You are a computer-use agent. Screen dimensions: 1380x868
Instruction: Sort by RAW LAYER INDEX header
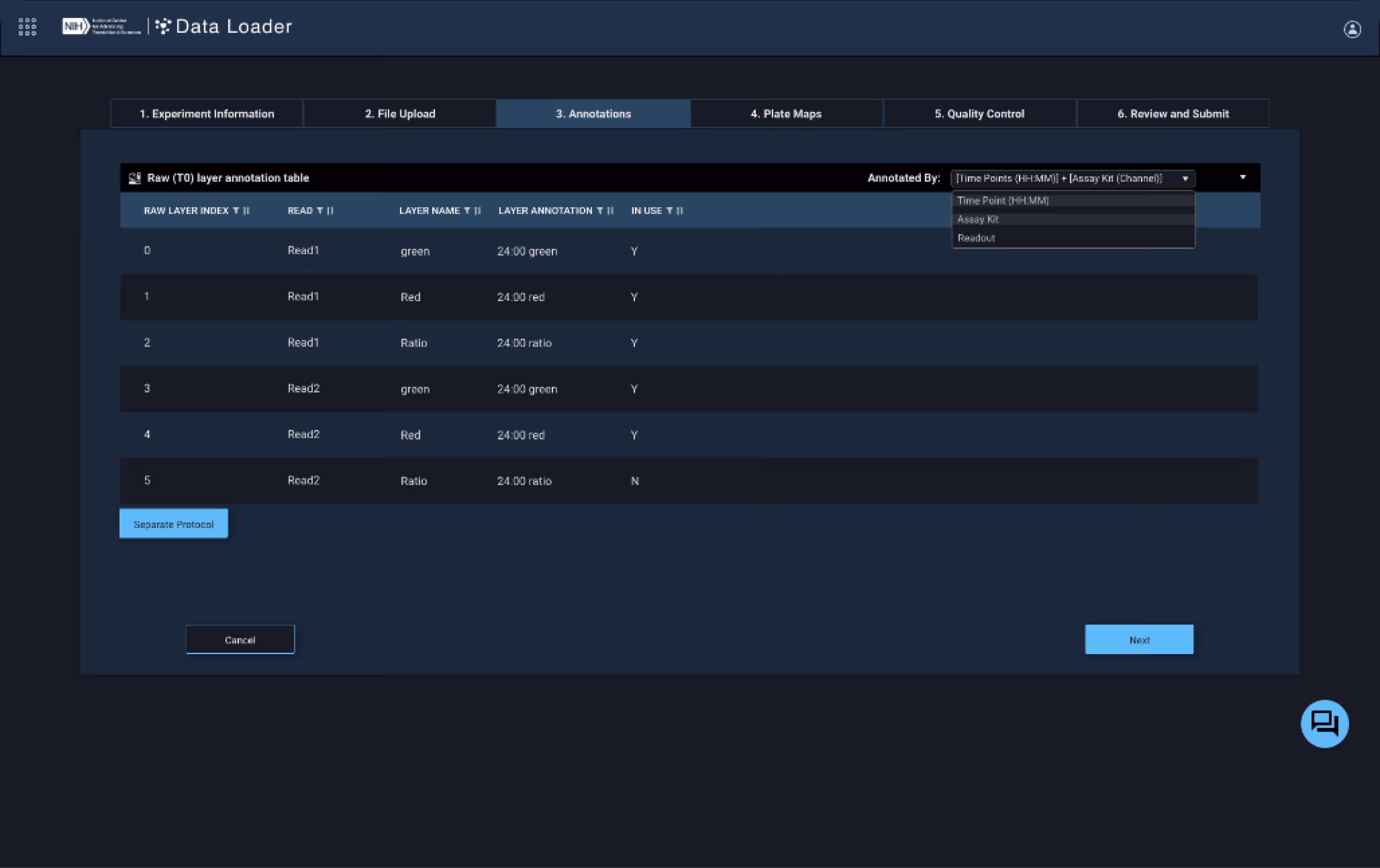point(186,211)
